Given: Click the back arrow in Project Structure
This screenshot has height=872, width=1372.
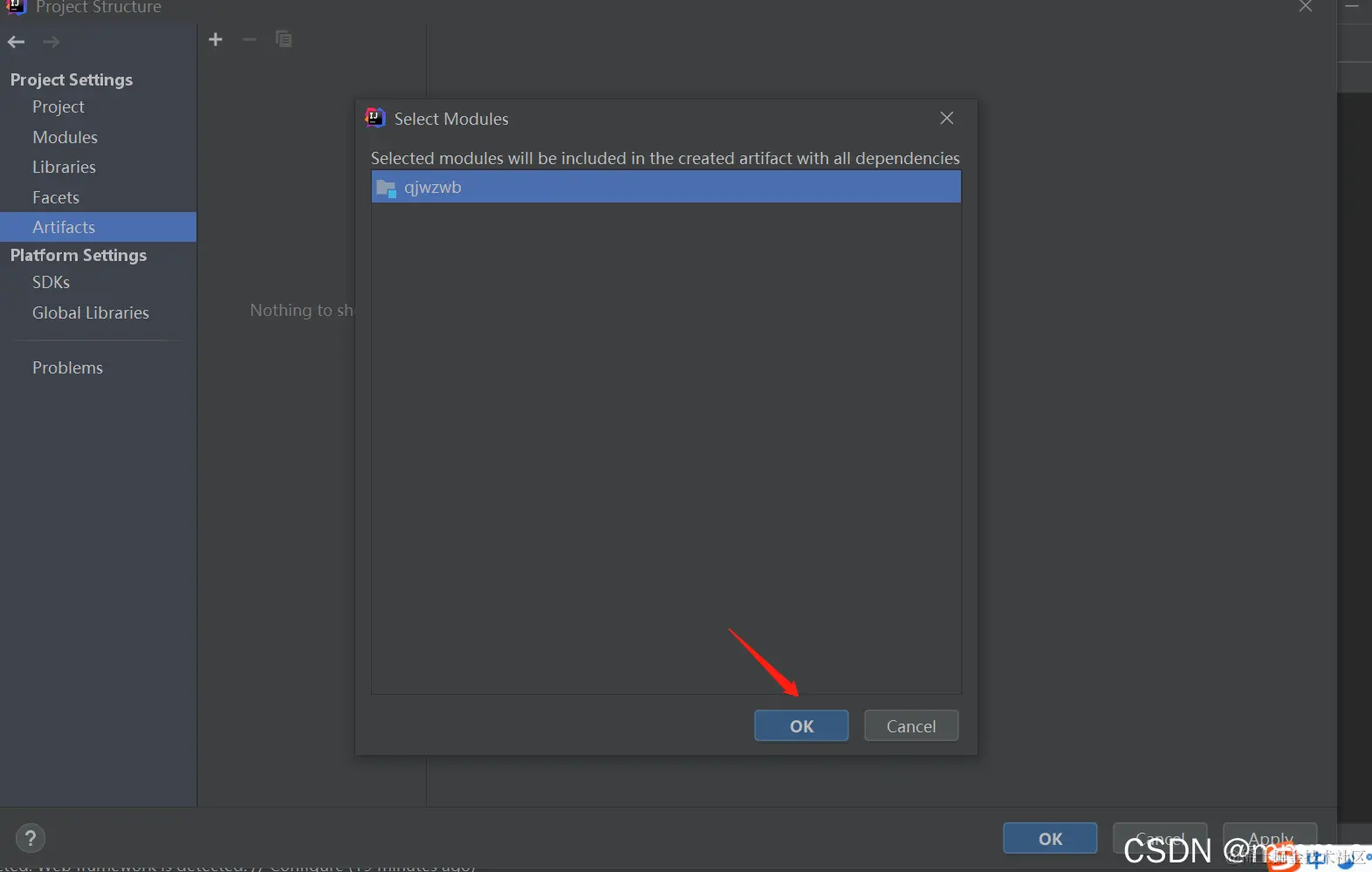Looking at the screenshot, I should click(16, 42).
